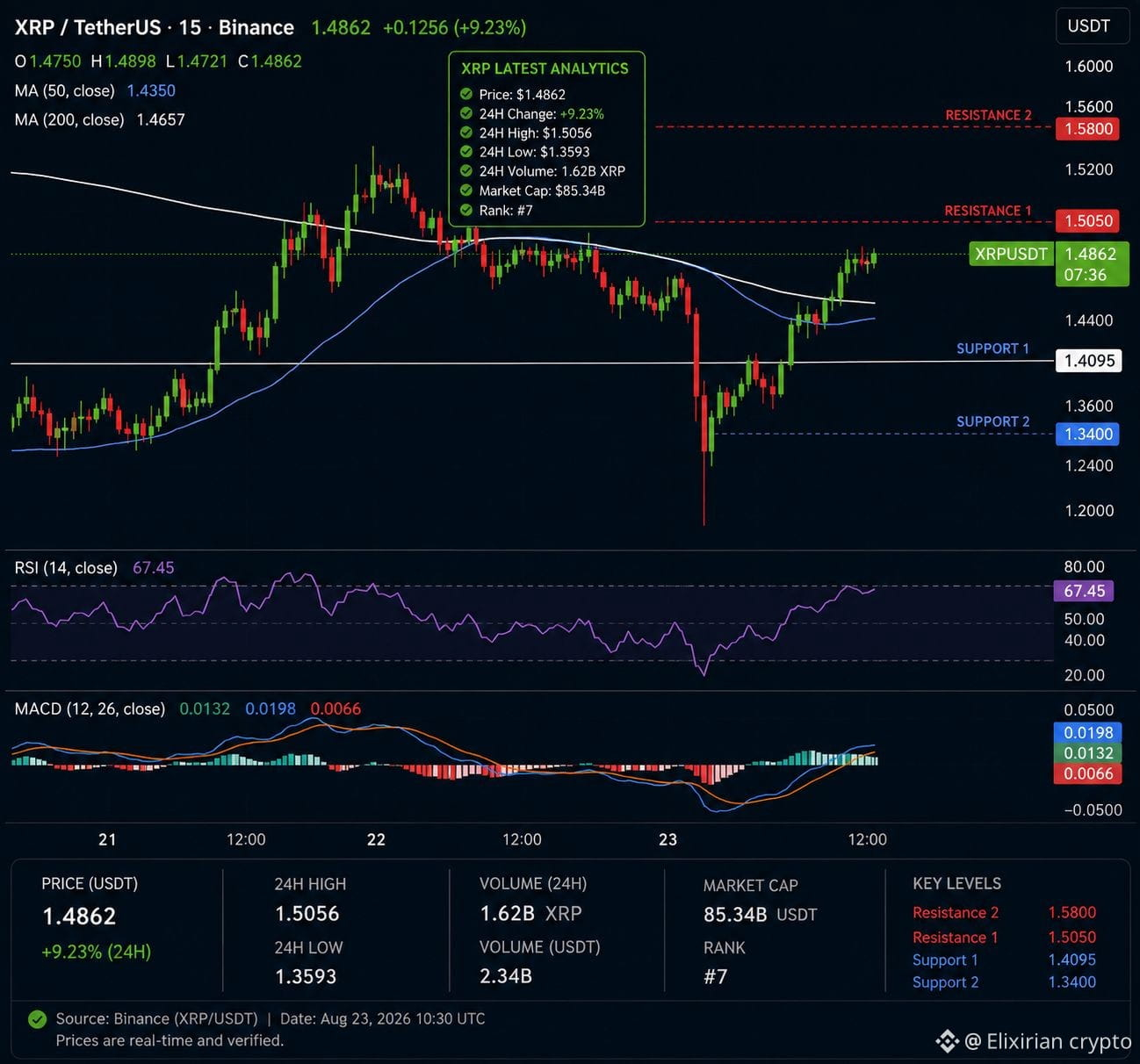The image size is (1140, 1064).
Task: Select the XRP / TetherUS · 15 · Binance title
Action: pyautogui.click(x=154, y=27)
